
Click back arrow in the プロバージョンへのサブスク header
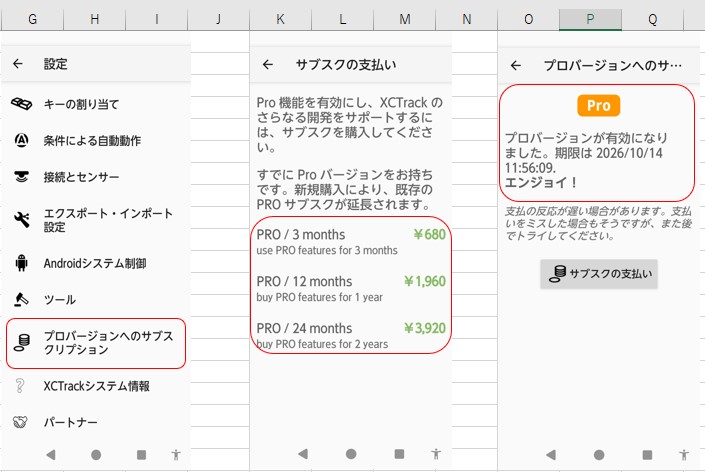coord(515,65)
